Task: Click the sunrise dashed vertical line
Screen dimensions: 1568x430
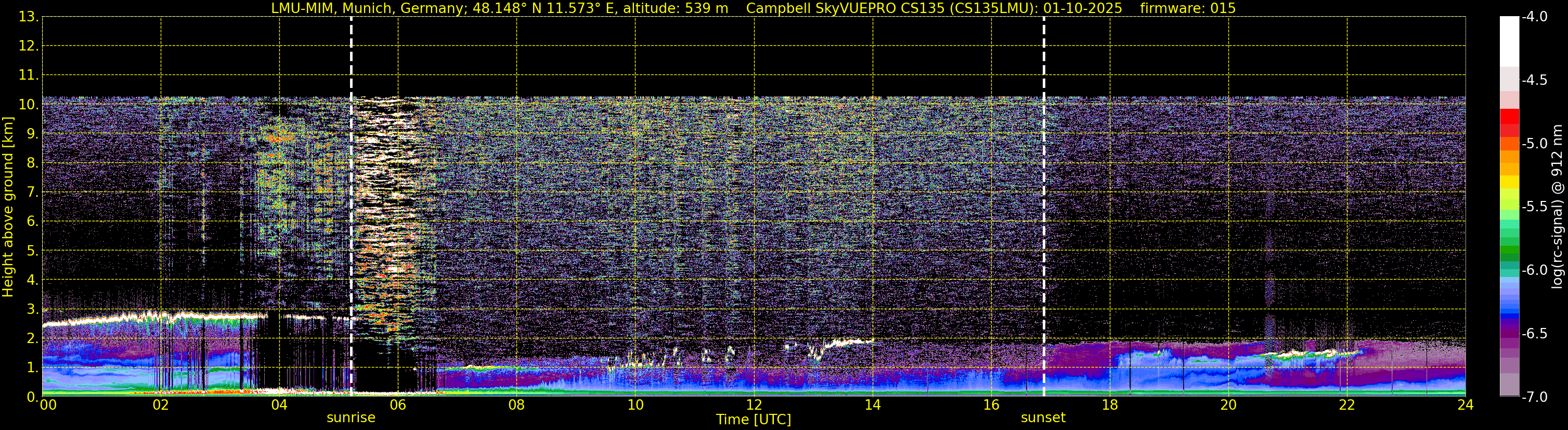Action: 351,207
